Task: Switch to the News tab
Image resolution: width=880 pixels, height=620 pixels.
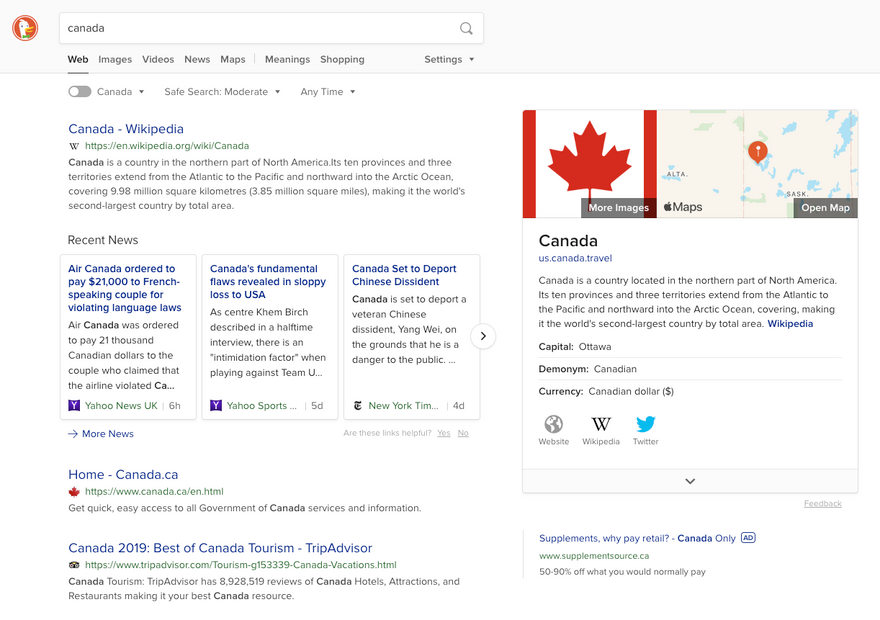Action: pos(197,59)
